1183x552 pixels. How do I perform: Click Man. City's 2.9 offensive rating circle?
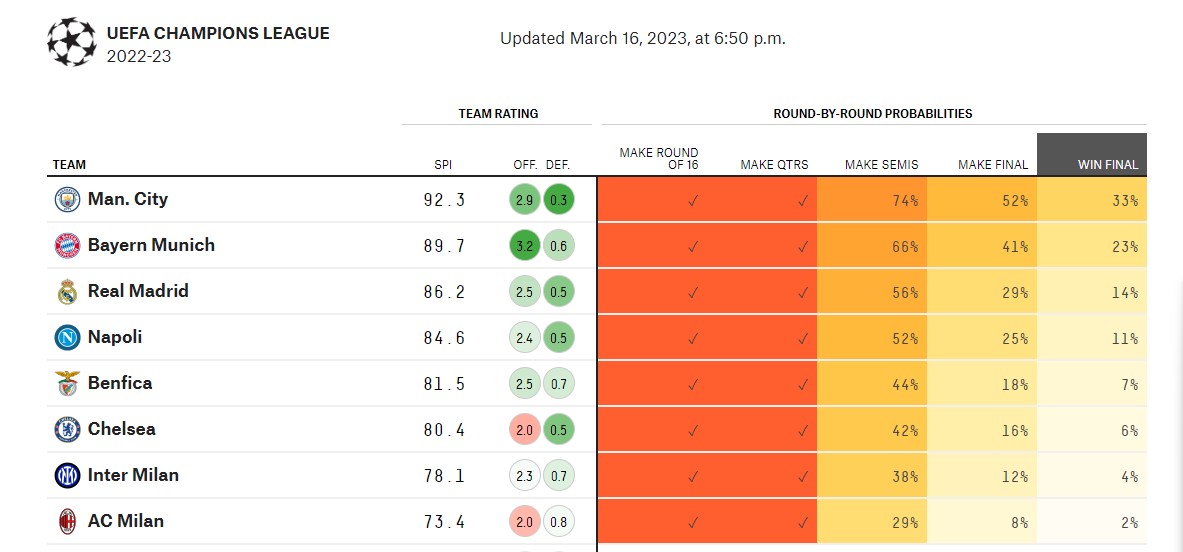[523, 200]
